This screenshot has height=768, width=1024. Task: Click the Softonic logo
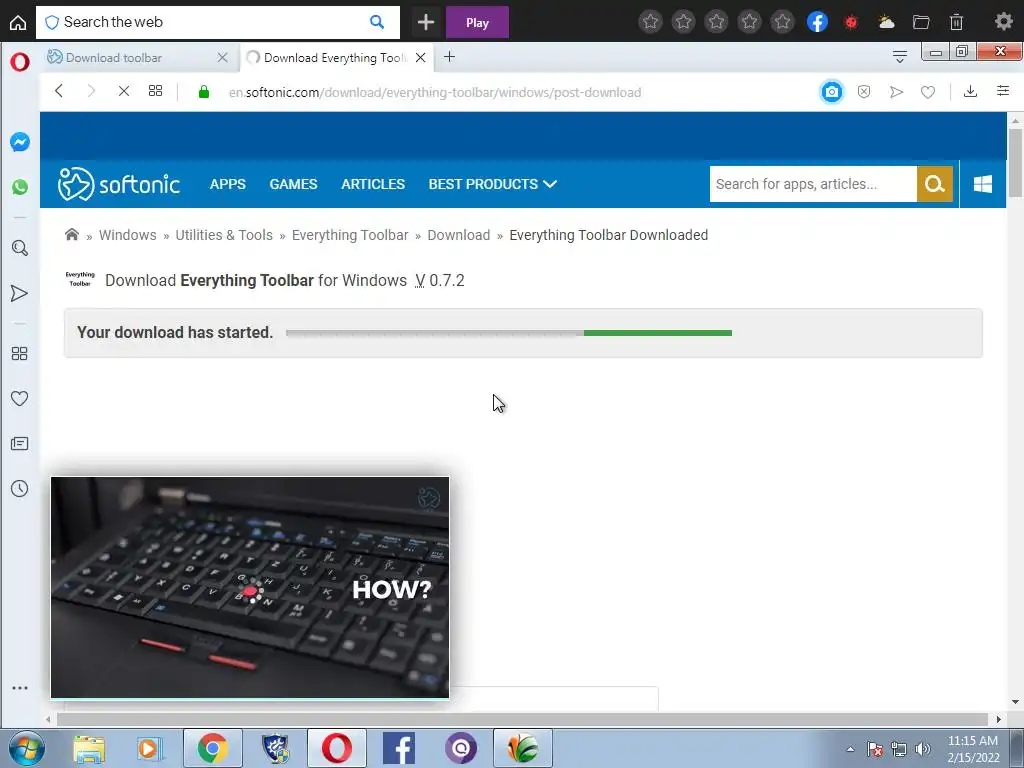point(119,184)
